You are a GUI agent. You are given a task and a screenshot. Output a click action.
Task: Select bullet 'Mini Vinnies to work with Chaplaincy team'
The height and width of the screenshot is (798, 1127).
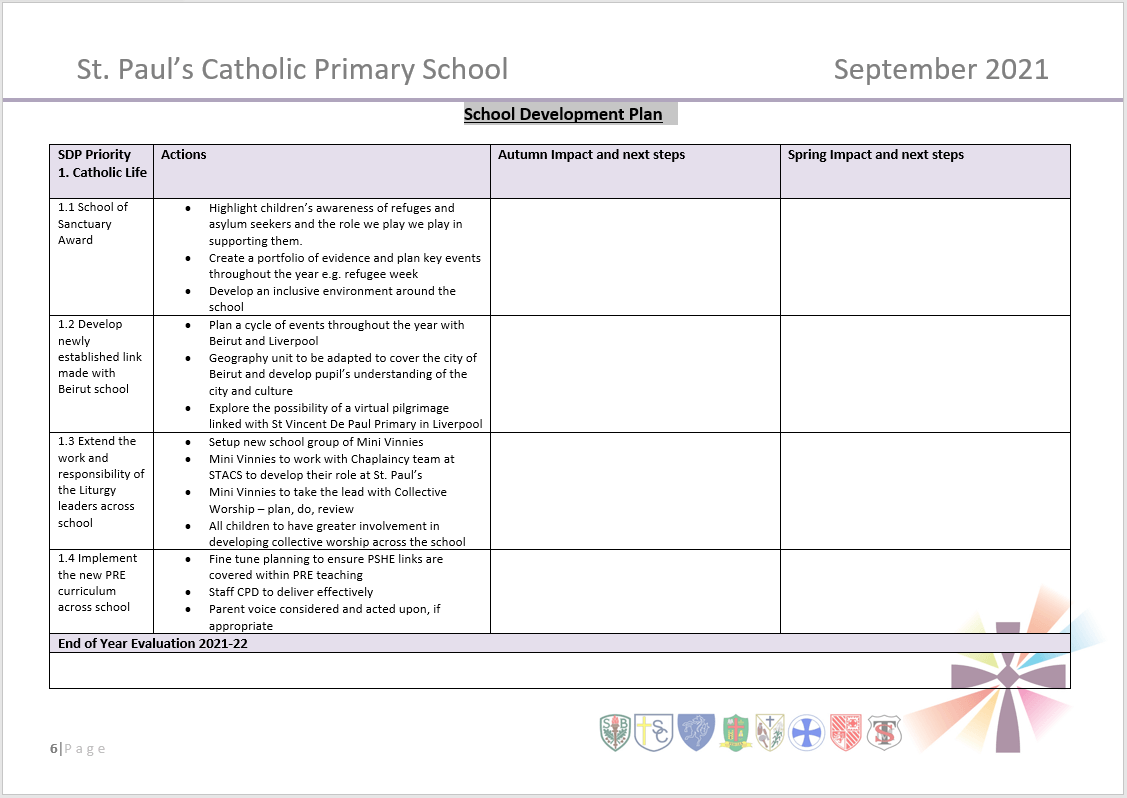coord(332,467)
